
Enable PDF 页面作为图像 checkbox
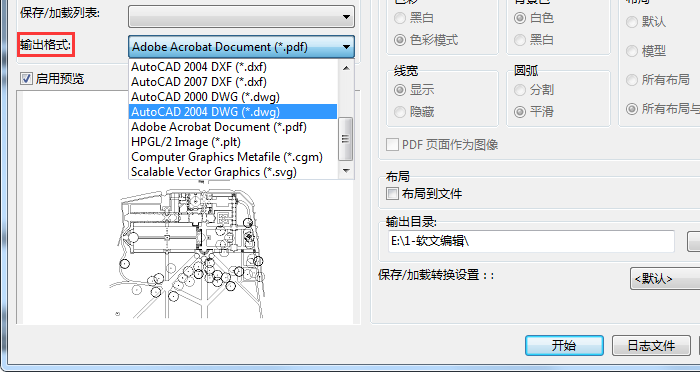tap(392, 145)
